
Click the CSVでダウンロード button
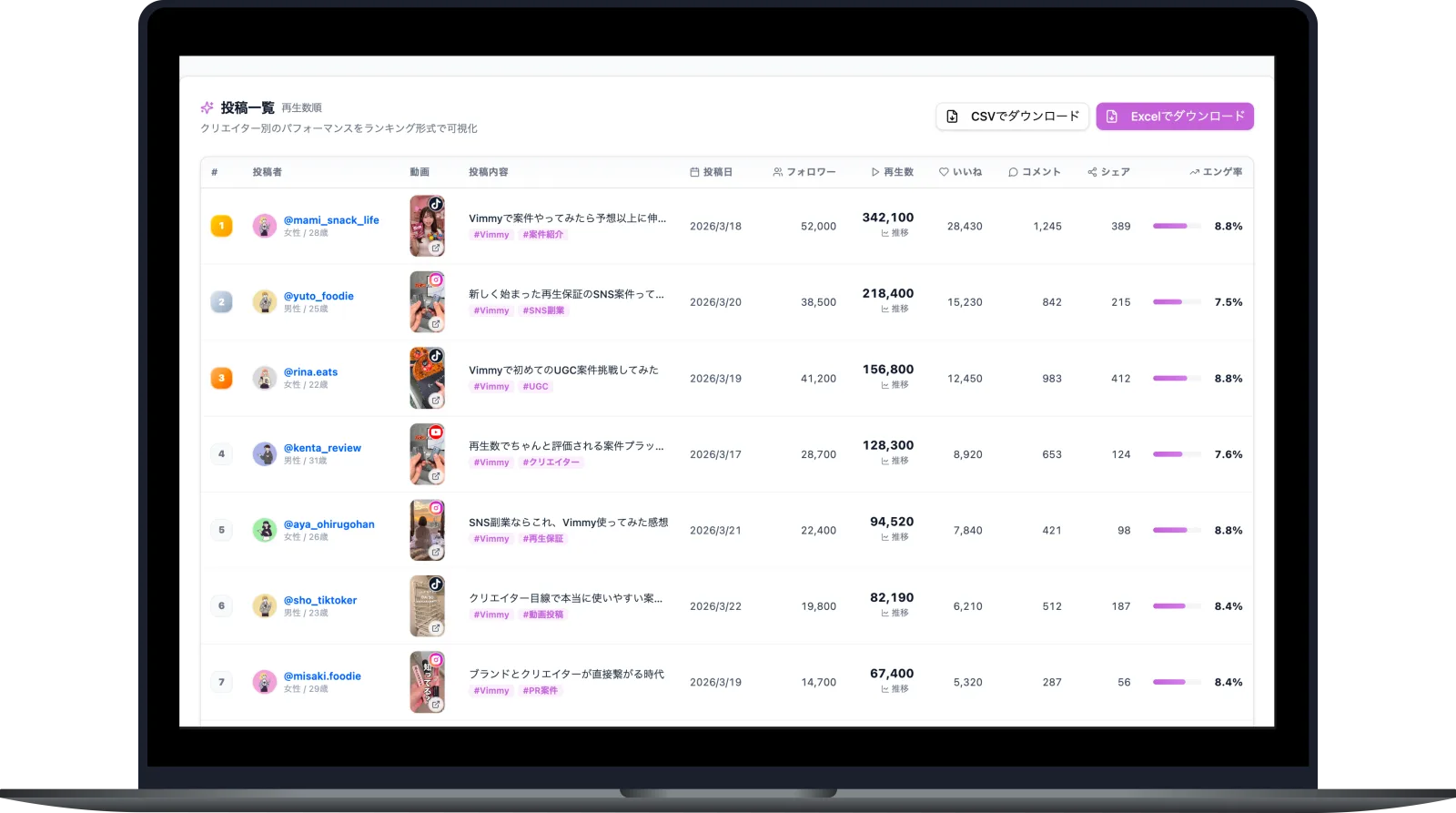click(1012, 117)
